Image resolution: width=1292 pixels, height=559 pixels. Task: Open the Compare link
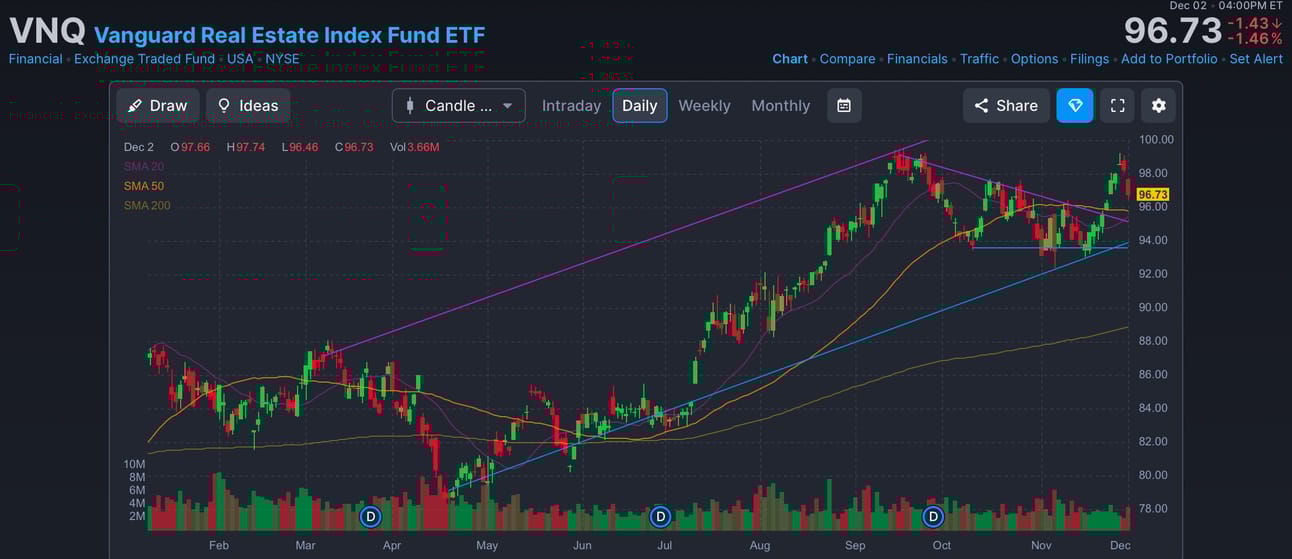pyautogui.click(x=847, y=59)
